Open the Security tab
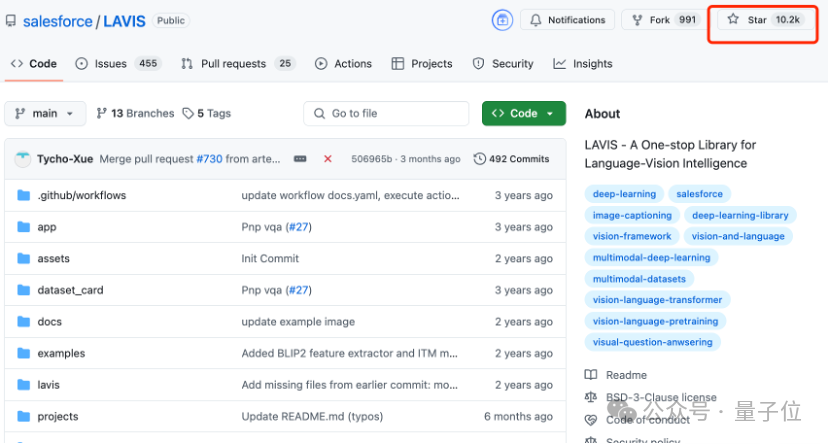Image resolution: width=828 pixels, height=444 pixels. pos(503,64)
